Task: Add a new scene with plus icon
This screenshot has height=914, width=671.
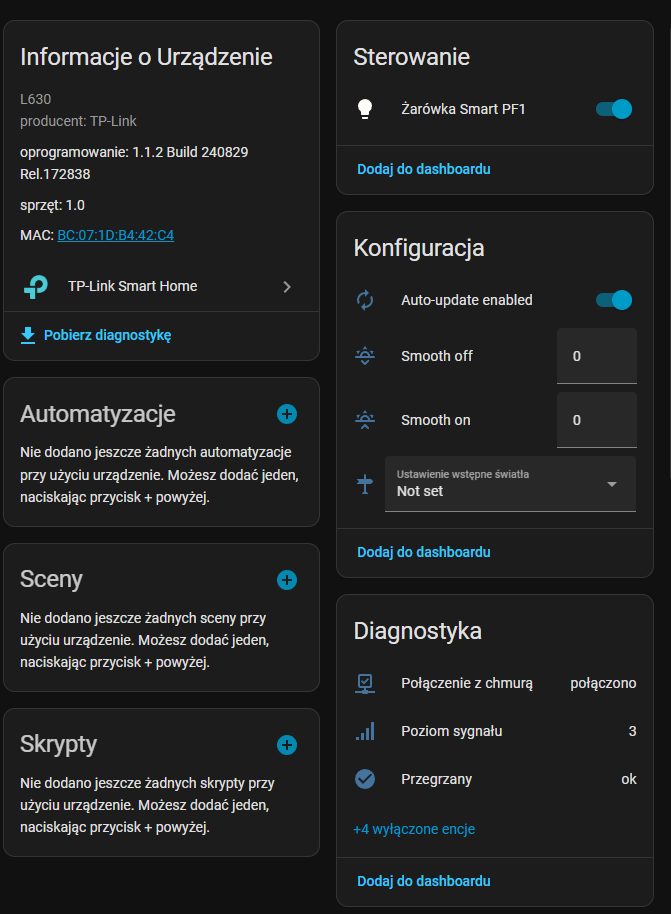Action: [287, 580]
